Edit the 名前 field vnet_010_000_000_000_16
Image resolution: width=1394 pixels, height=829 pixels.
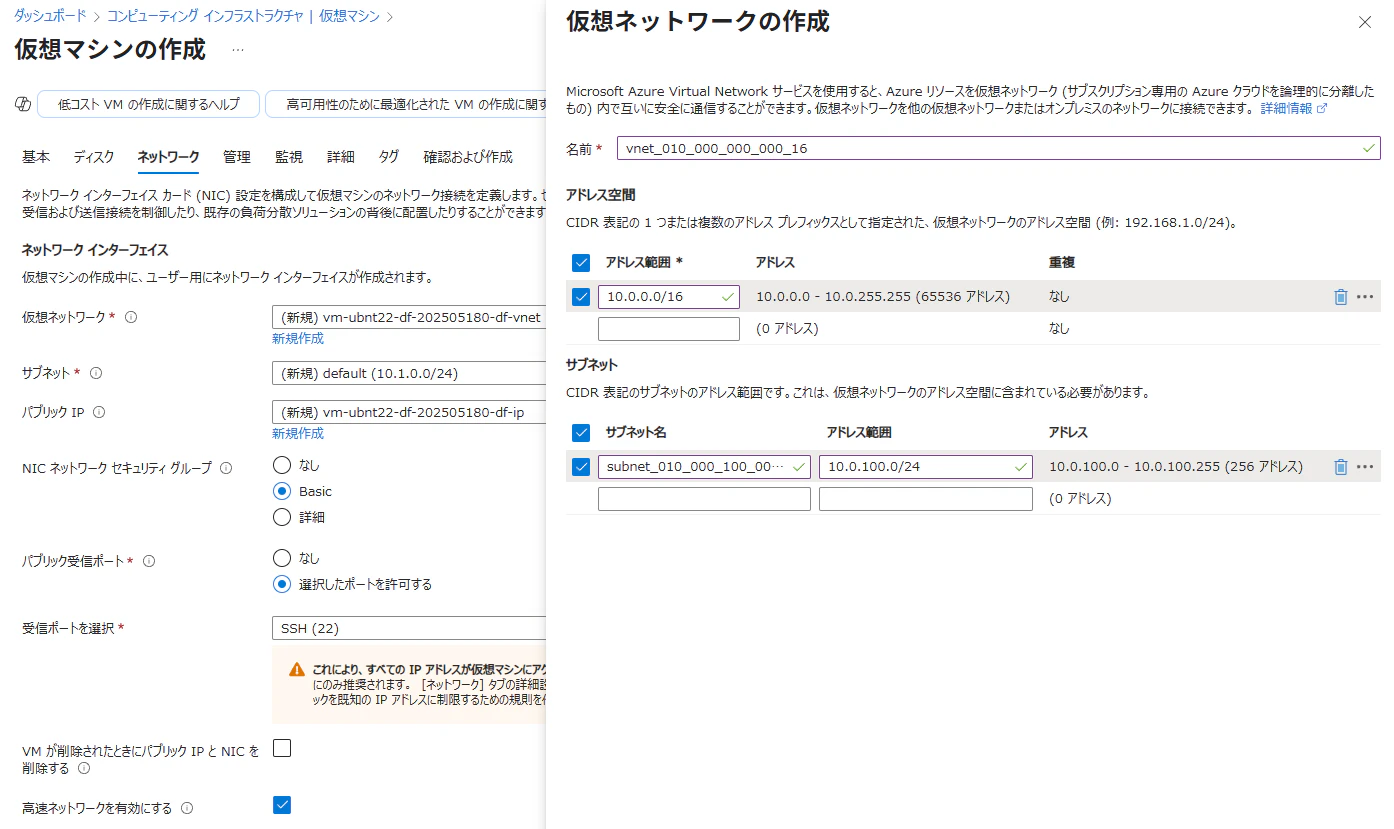coord(999,148)
